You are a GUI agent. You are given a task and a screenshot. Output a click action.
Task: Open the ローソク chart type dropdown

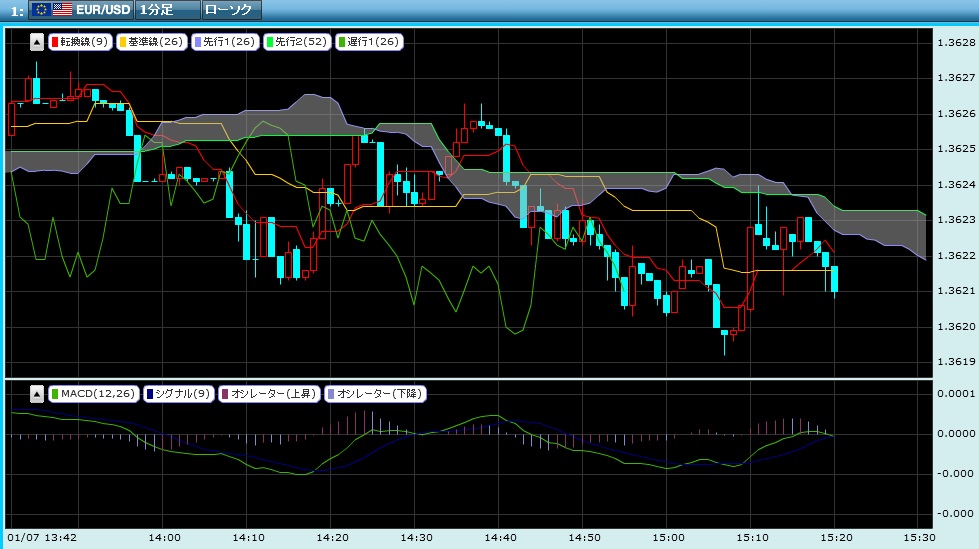click(x=232, y=9)
